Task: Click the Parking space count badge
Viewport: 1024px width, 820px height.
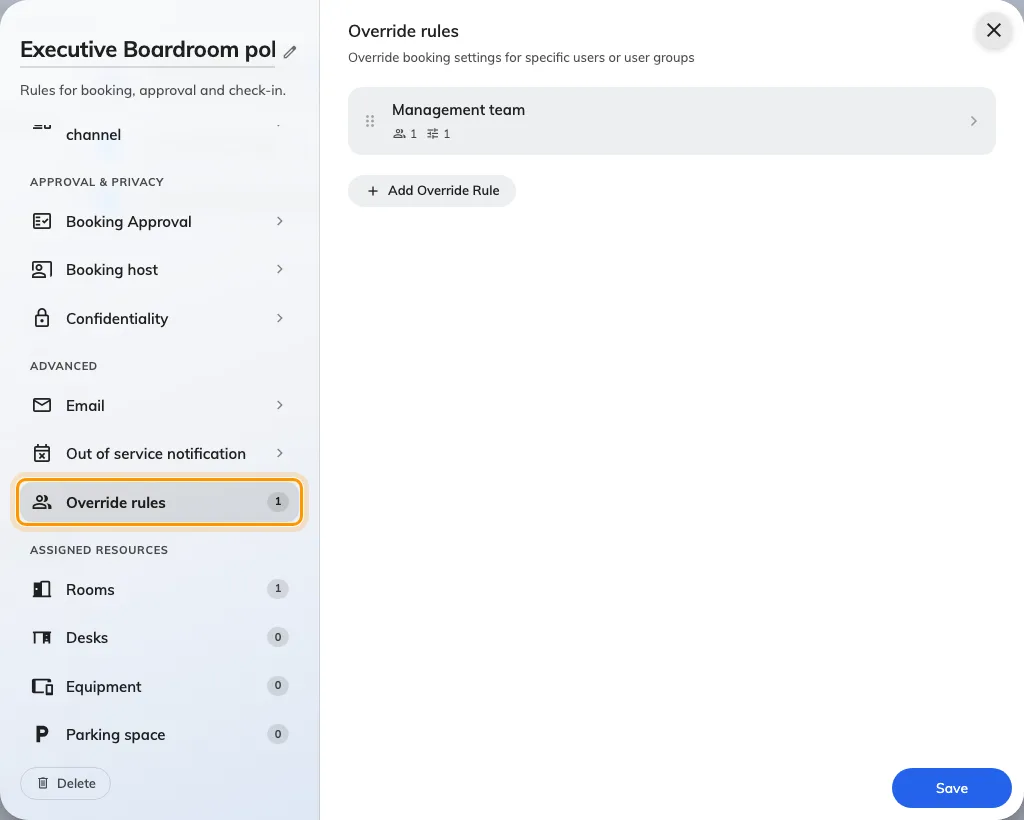Action: pos(278,734)
